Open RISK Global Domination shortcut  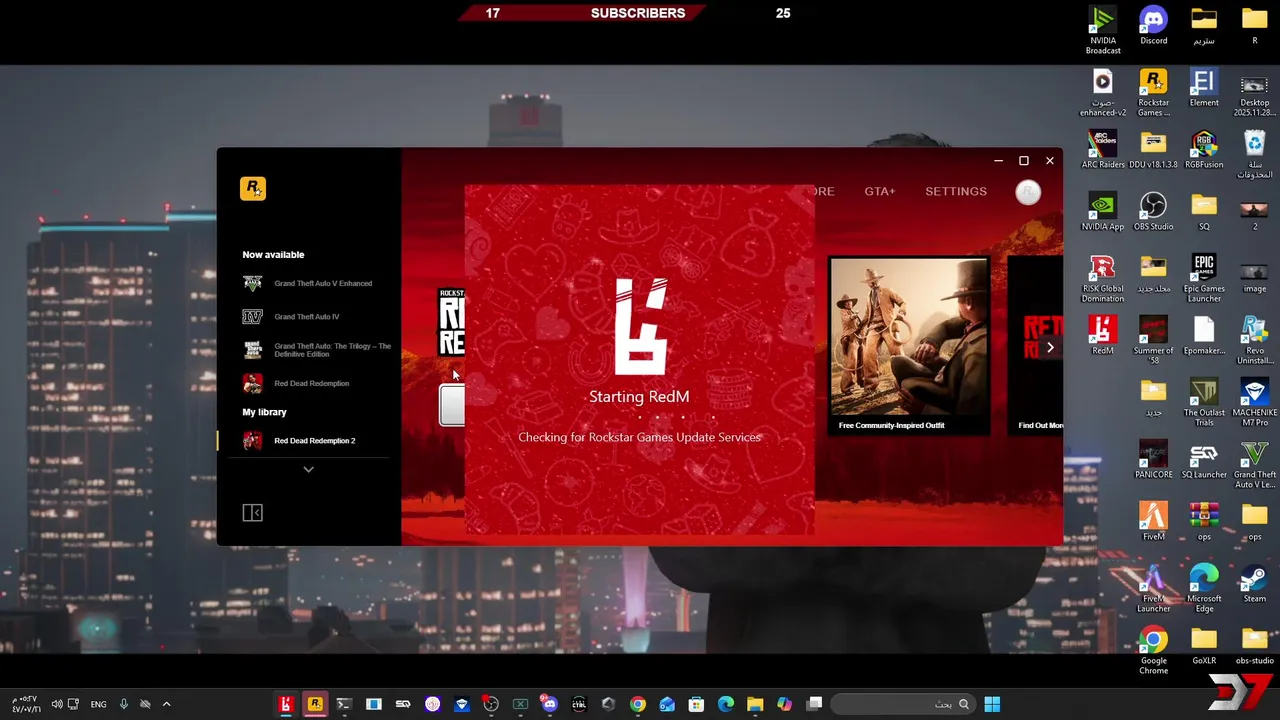click(1103, 278)
